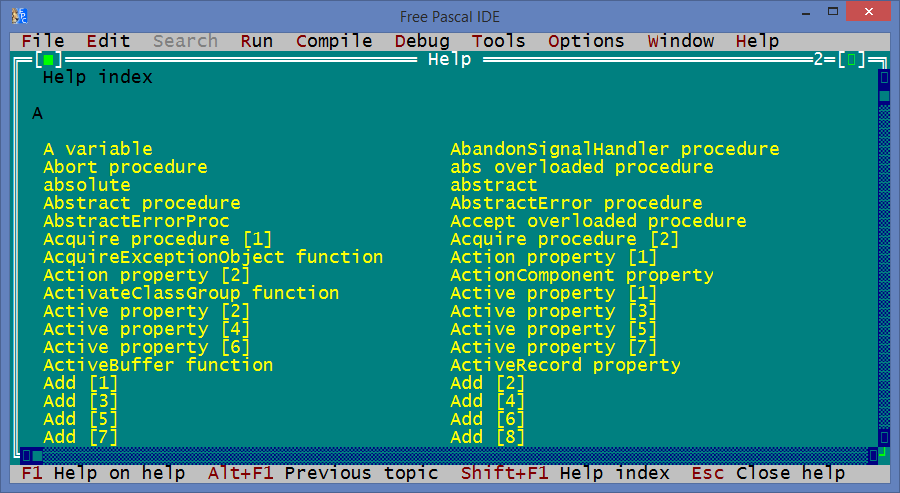
Task: Zoom the Help window with the top-right bracket icon
Action: tap(852, 59)
